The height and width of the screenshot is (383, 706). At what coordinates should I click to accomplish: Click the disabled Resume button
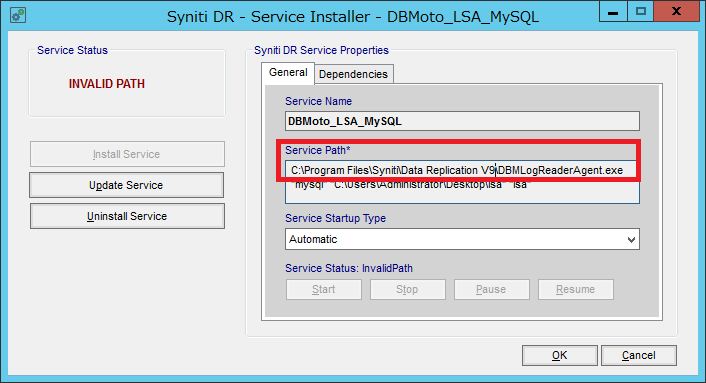[575, 289]
